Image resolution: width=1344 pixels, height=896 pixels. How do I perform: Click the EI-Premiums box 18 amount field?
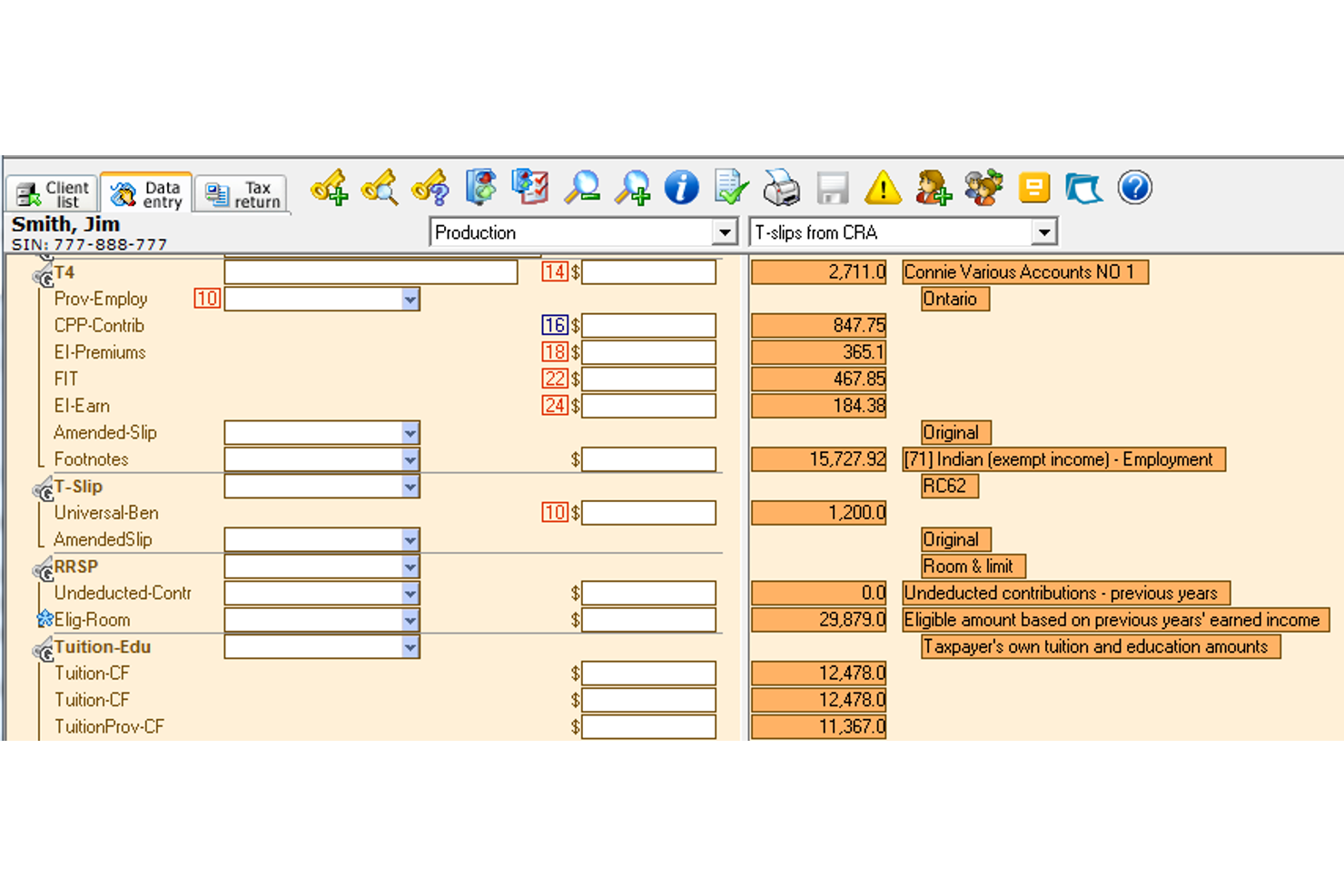coord(648,352)
